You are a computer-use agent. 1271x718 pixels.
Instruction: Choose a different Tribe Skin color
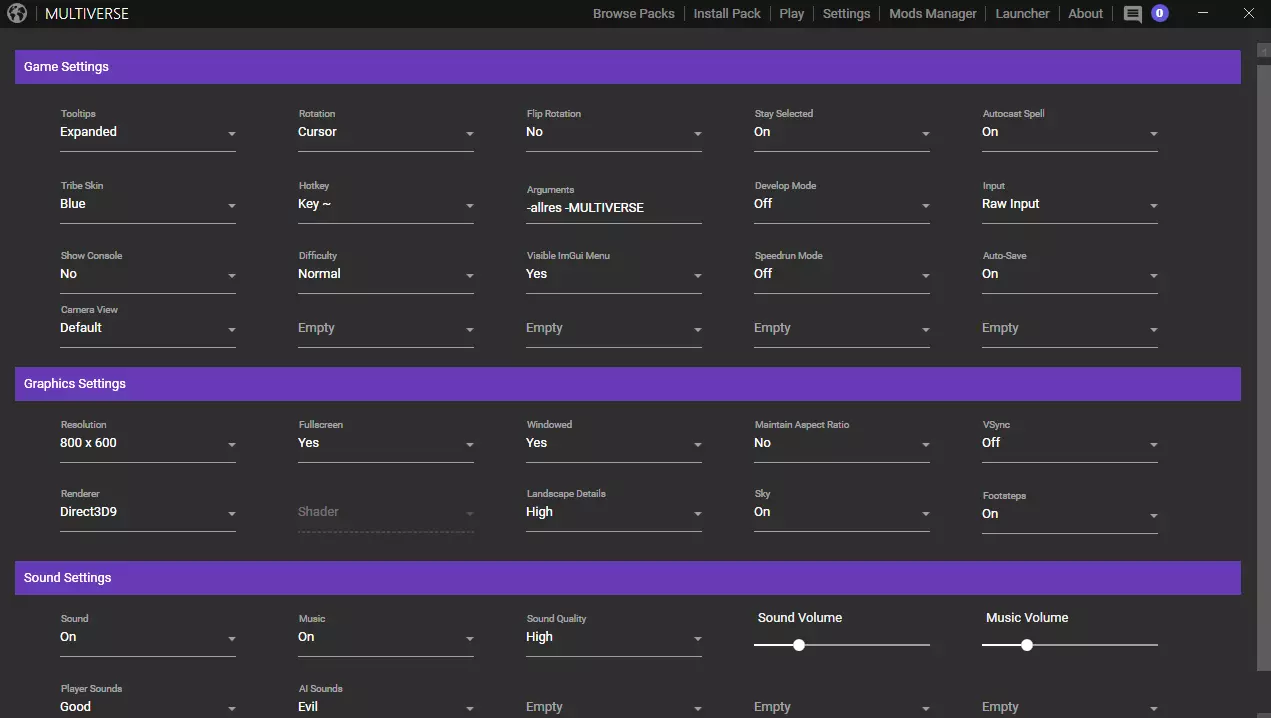pyautogui.click(x=148, y=204)
